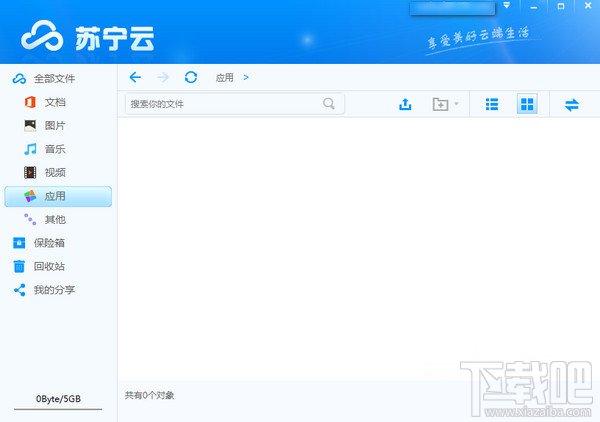Open the transfer list arrows icon
The width and height of the screenshot is (600, 422).
[x=572, y=104]
